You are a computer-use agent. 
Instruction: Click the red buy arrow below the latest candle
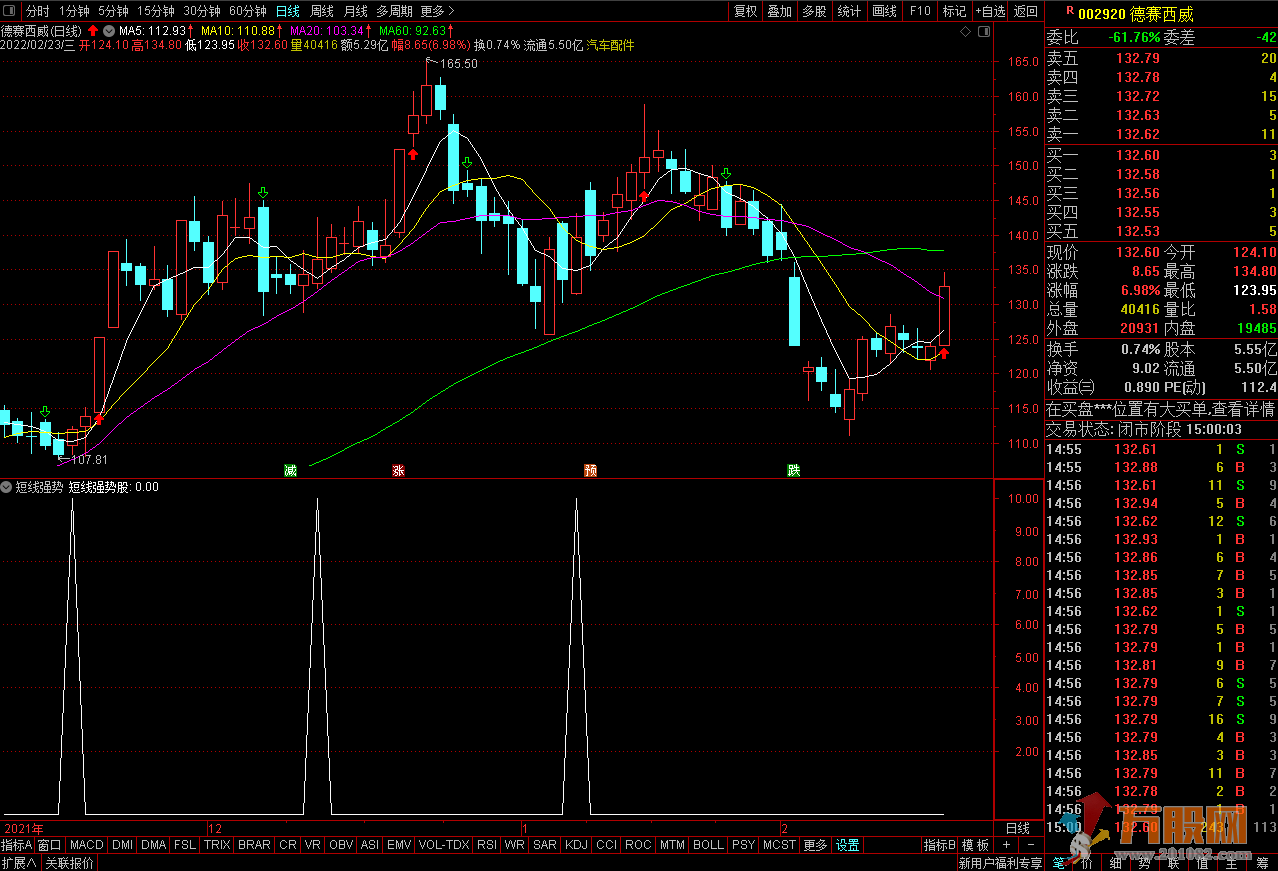click(x=943, y=353)
